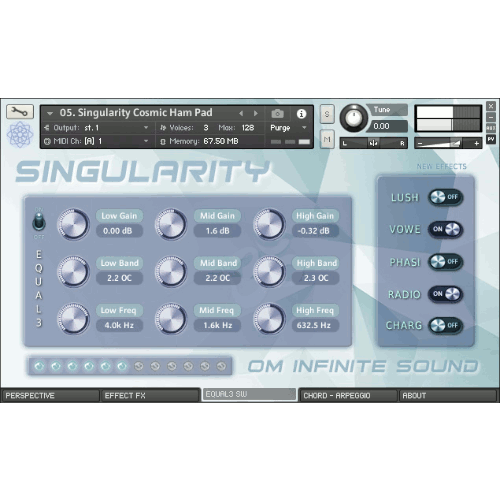Click the camera snapshot icon
The height and width of the screenshot is (500, 500).
(x=277, y=114)
